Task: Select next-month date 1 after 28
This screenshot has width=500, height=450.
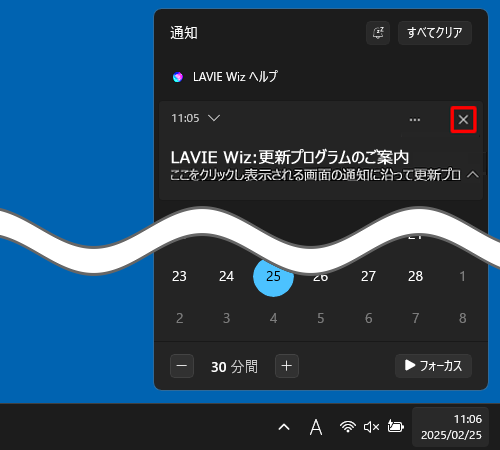Action: click(x=462, y=276)
